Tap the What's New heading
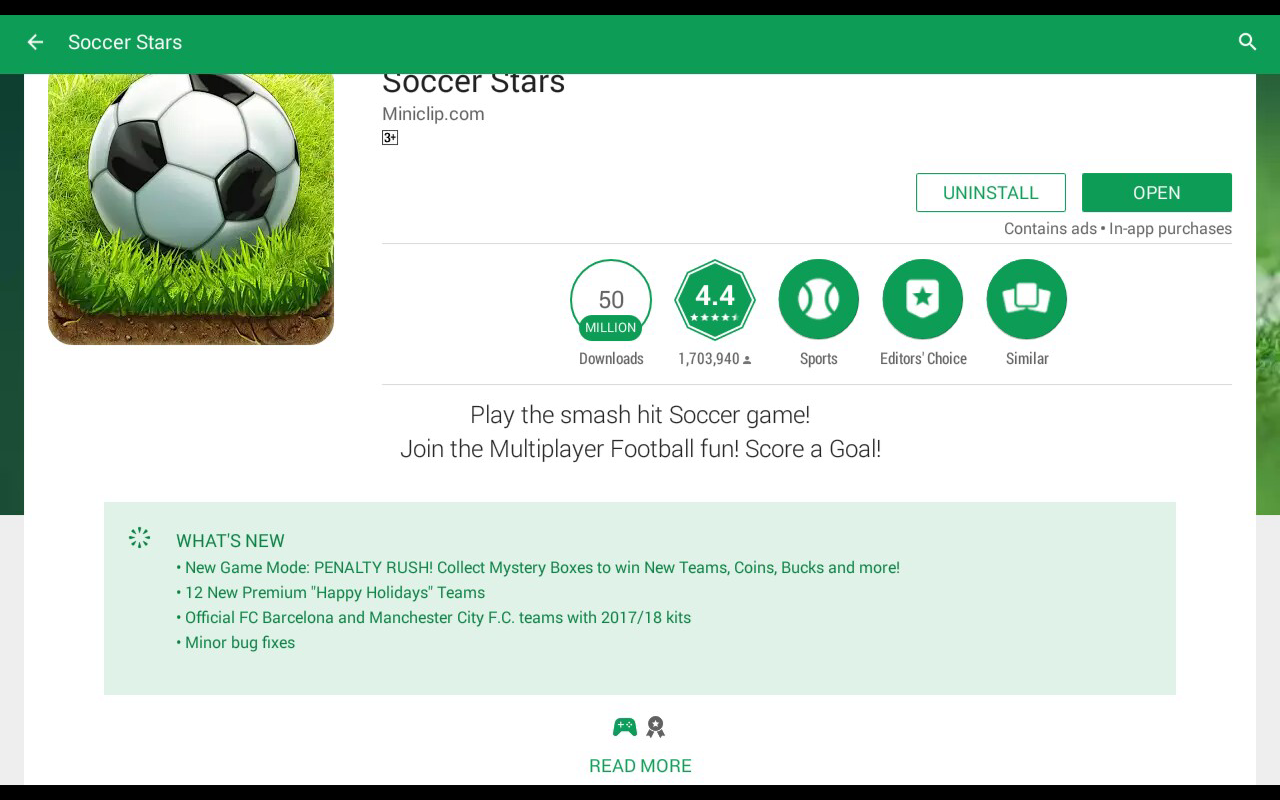Viewport: 1280px width, 800px height. pos(230,541)
